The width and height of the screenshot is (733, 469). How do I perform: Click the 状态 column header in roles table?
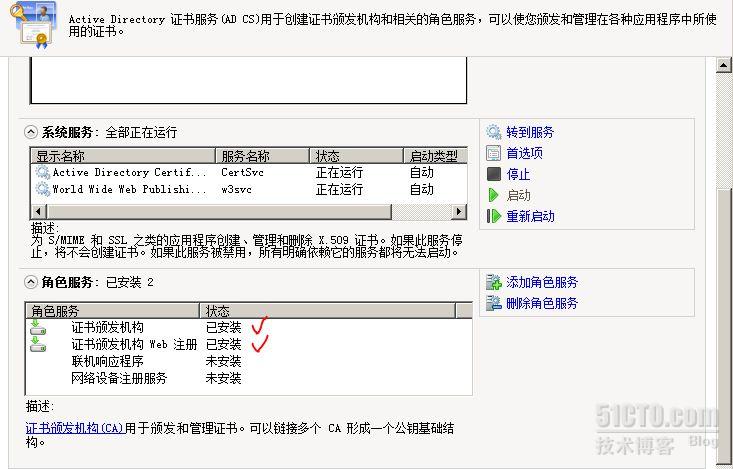[x=328, y=310]
